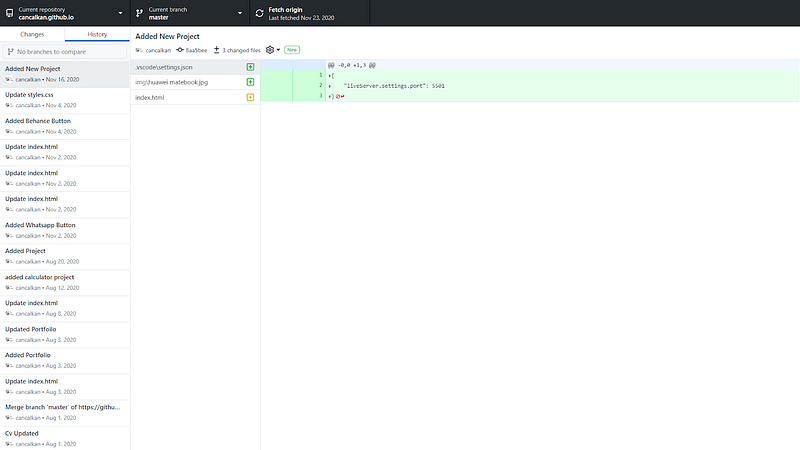Click the diff hunk header @@ -0,0 +1,3 @@
The width and height of the screenshot is (800, 450).
(x=352, y=65)
